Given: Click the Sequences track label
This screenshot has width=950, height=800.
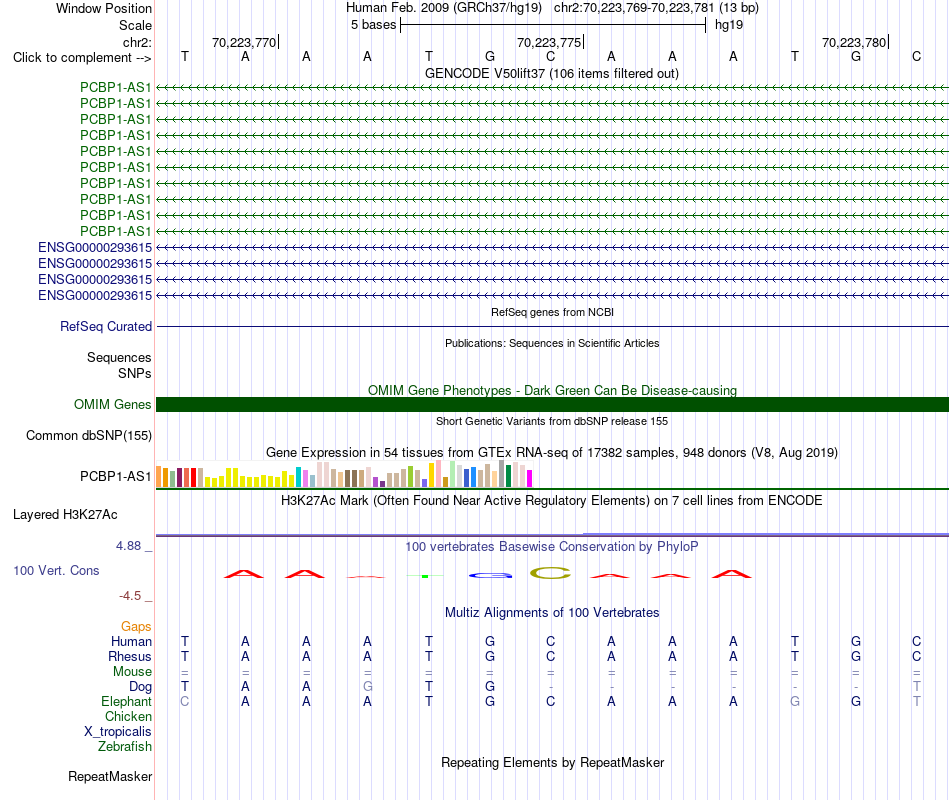Looking at the screenshot, I should point(119,358).
